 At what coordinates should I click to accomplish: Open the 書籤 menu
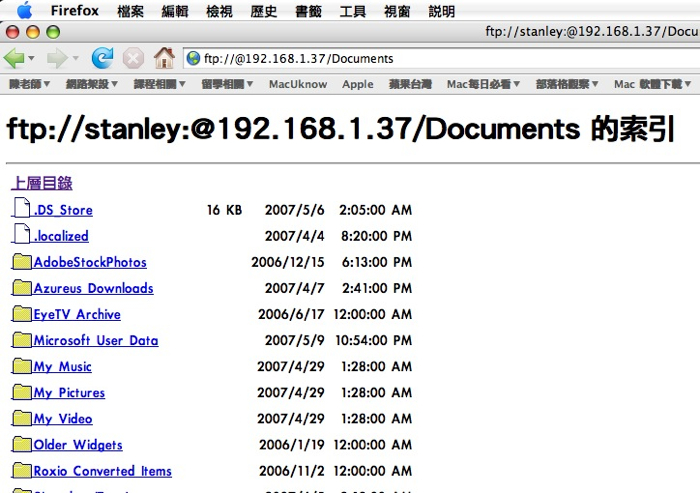click(x=308, y=11)
